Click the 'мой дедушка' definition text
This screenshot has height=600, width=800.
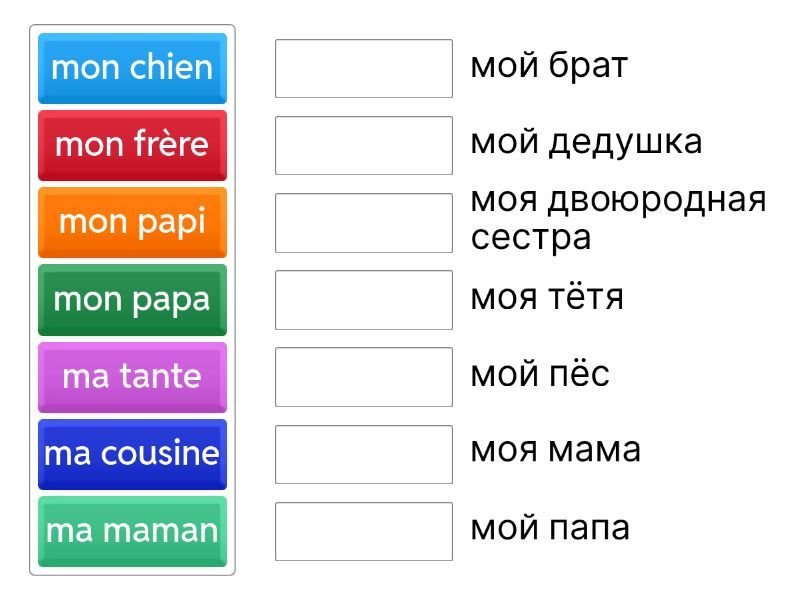click(586, 142)
